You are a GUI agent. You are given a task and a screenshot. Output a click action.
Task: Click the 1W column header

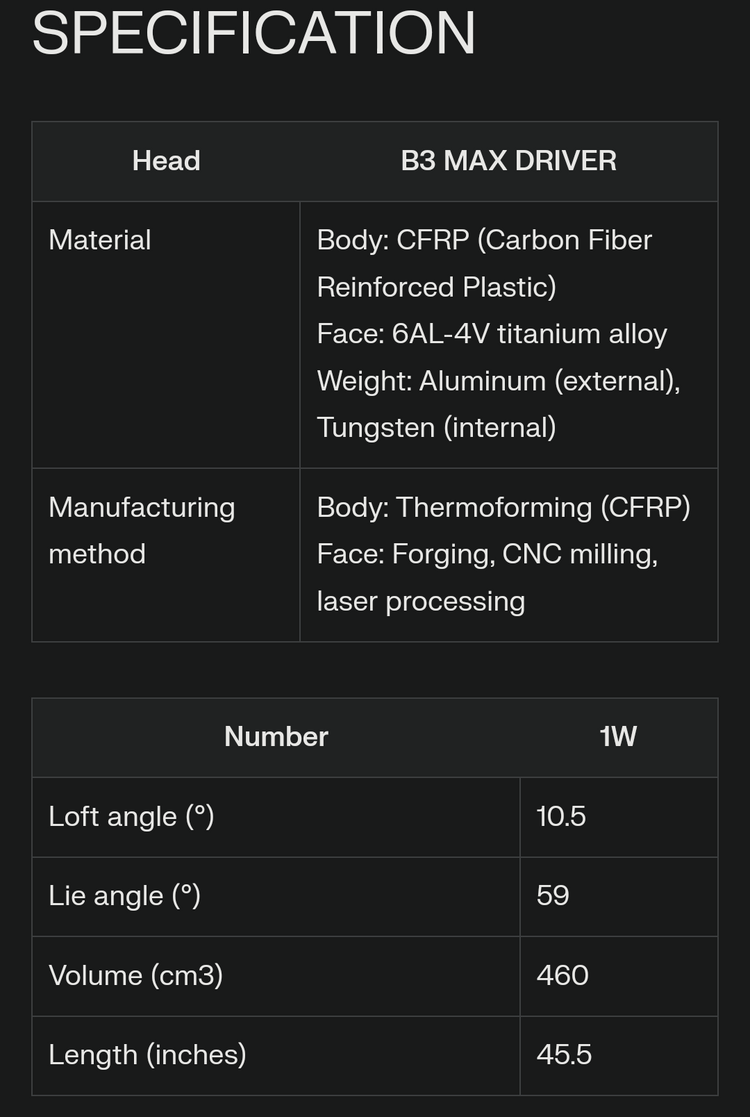tap(618, 737)
